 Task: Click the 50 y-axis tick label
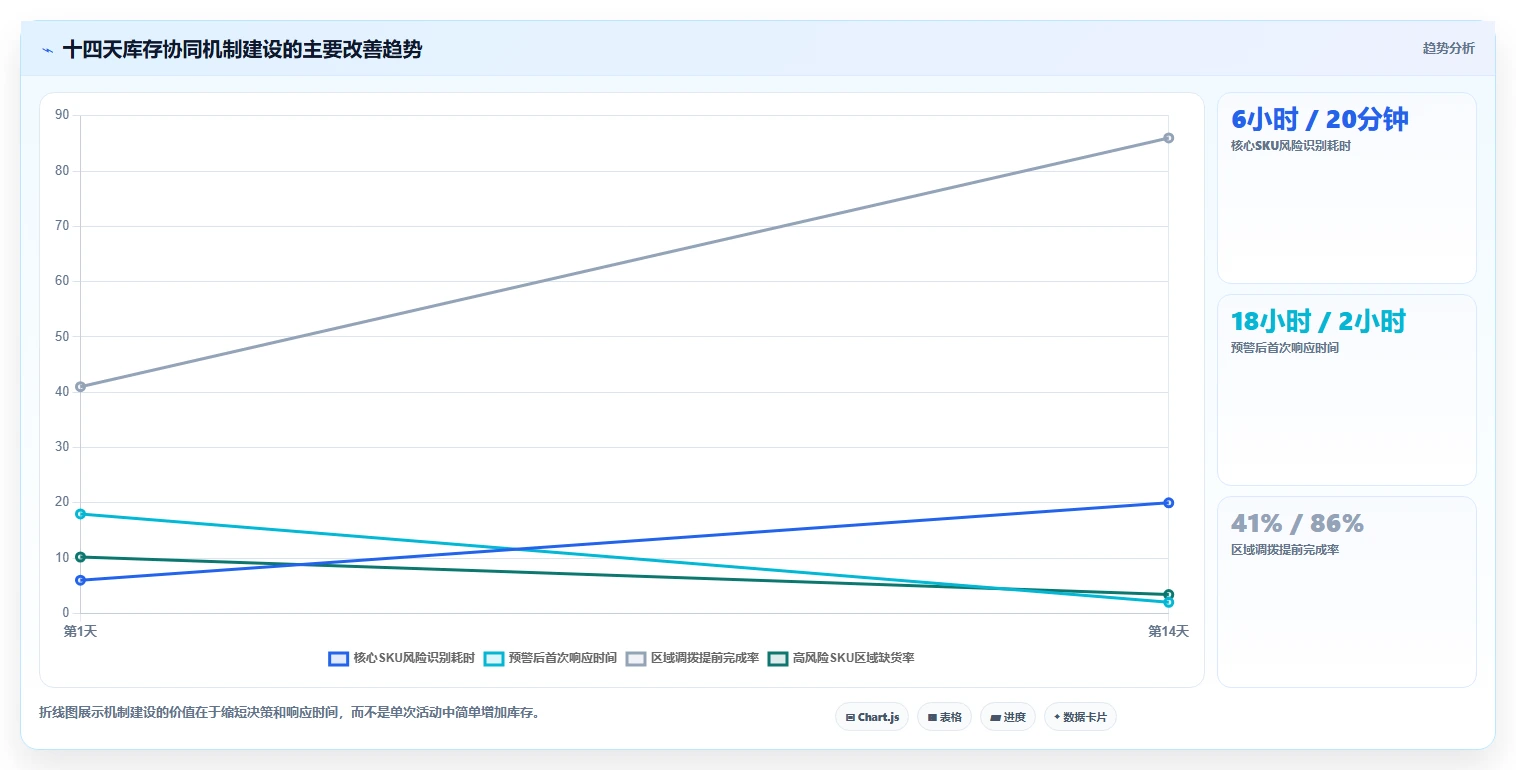tap(62, 336)
